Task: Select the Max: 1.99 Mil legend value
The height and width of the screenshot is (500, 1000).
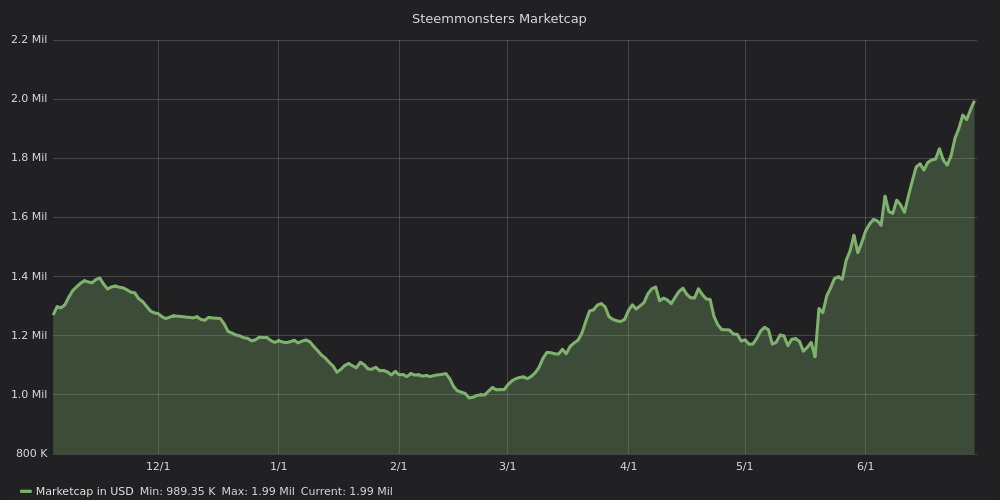Action: click(258, 491)
